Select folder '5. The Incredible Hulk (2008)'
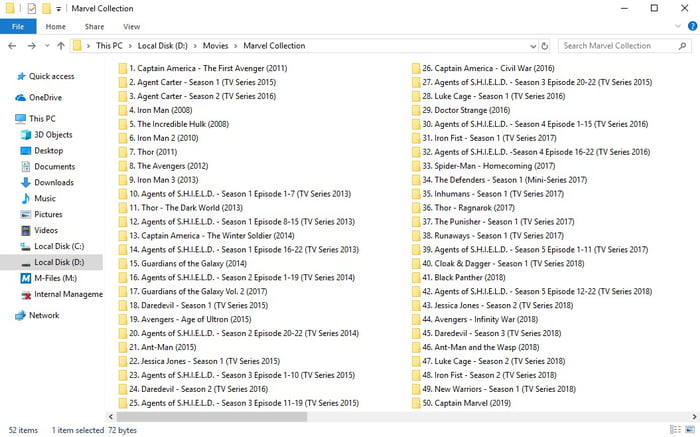The image size is (700, 437). pyautogui.click(x=174, y=124)
